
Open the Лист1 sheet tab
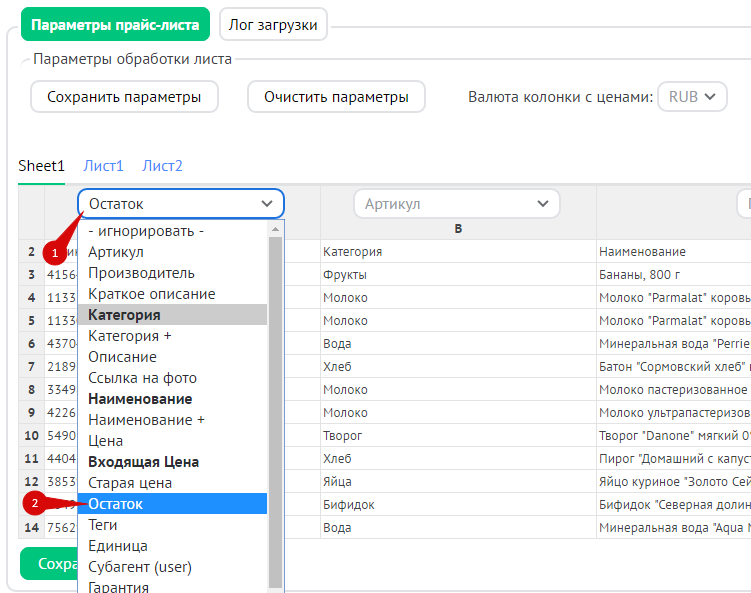pyautogui.click(x=103, y=166)
